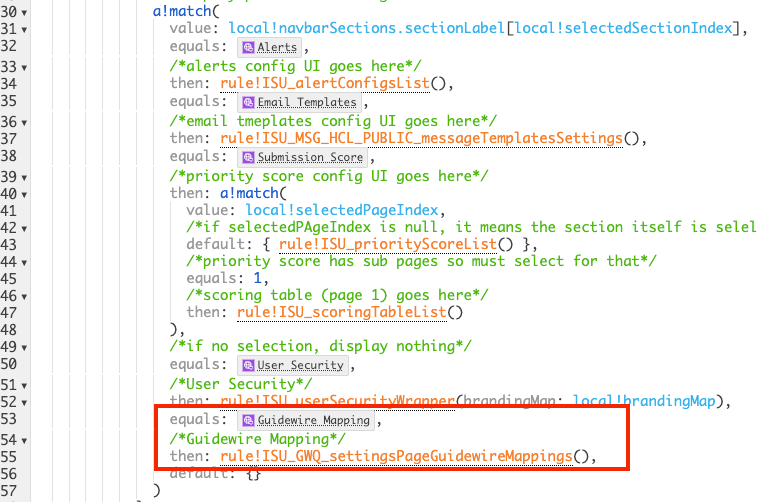Image resolution: width=757 pixels, height=502 pixels.
Task: Click the value 1 on line 45
Action: pyautogui.click(x=257, y=278)
